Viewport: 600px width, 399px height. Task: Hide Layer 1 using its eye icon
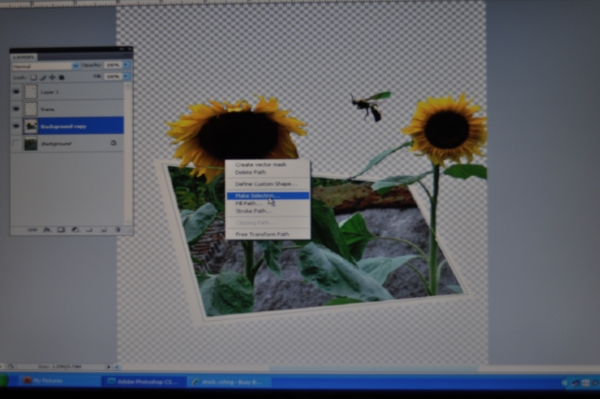pos(16,92)
